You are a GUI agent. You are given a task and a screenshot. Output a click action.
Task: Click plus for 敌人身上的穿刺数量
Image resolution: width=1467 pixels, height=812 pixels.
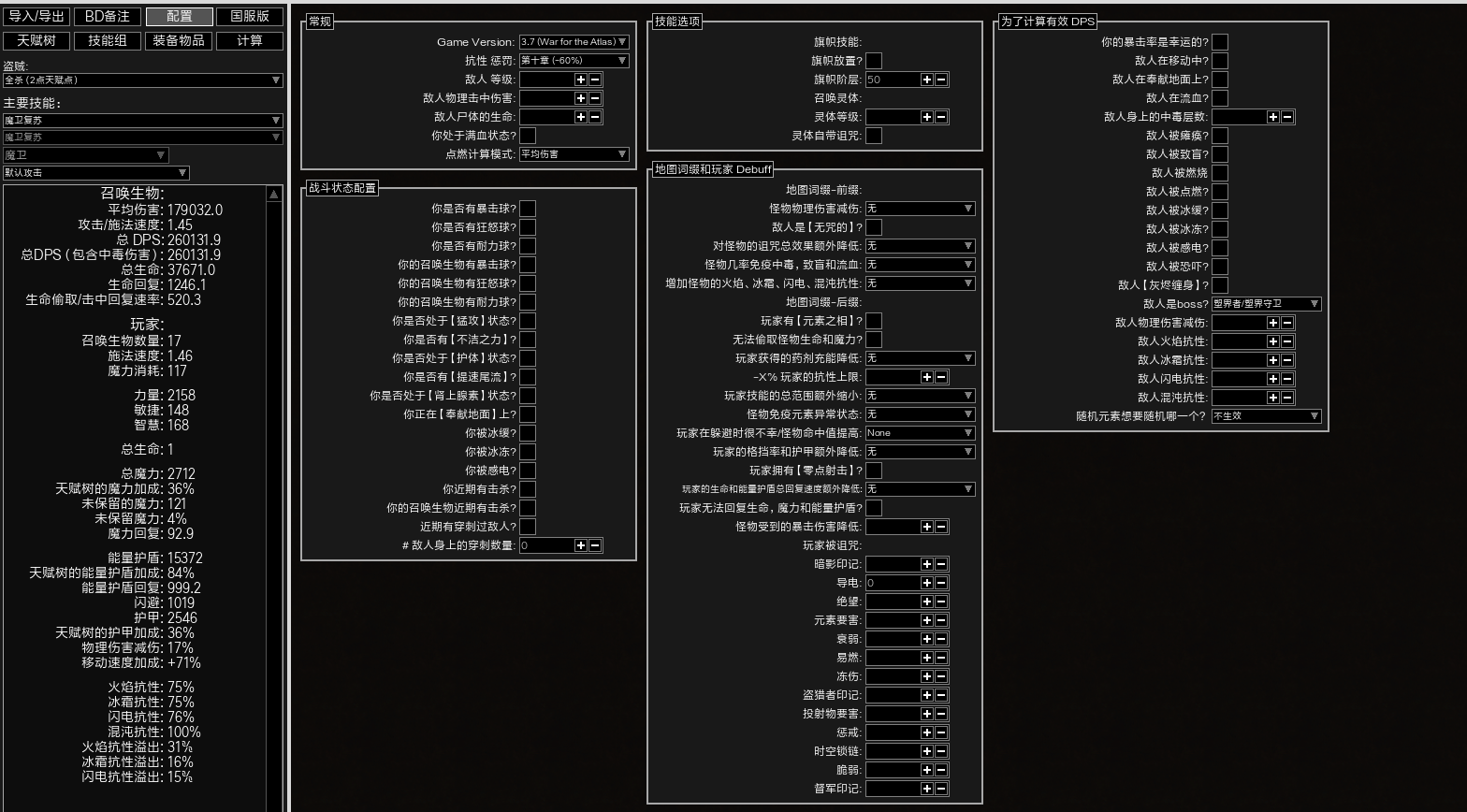pyautogui.click(x=580, y=545)
